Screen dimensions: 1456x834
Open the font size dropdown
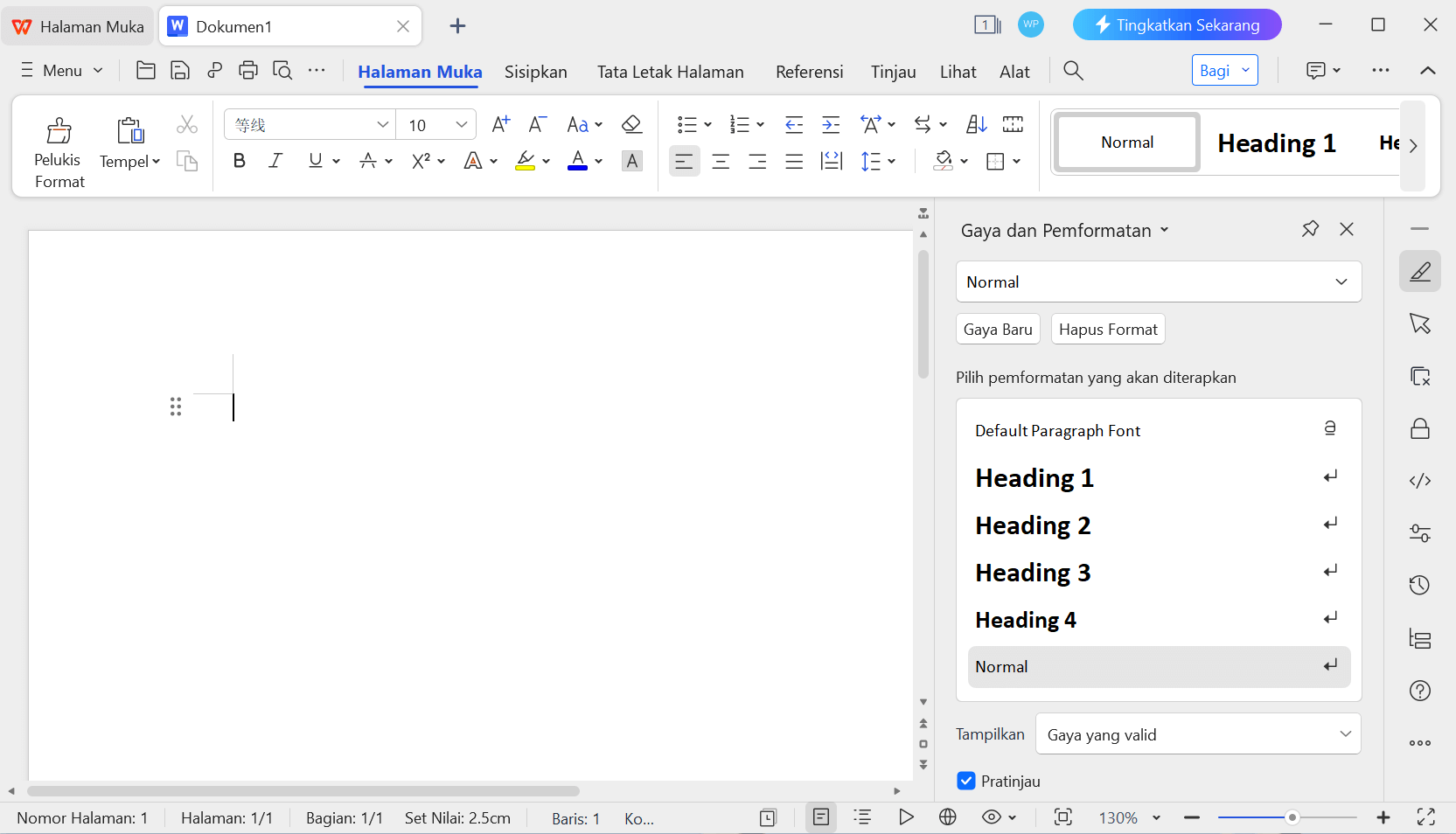(x=461, y=125)
